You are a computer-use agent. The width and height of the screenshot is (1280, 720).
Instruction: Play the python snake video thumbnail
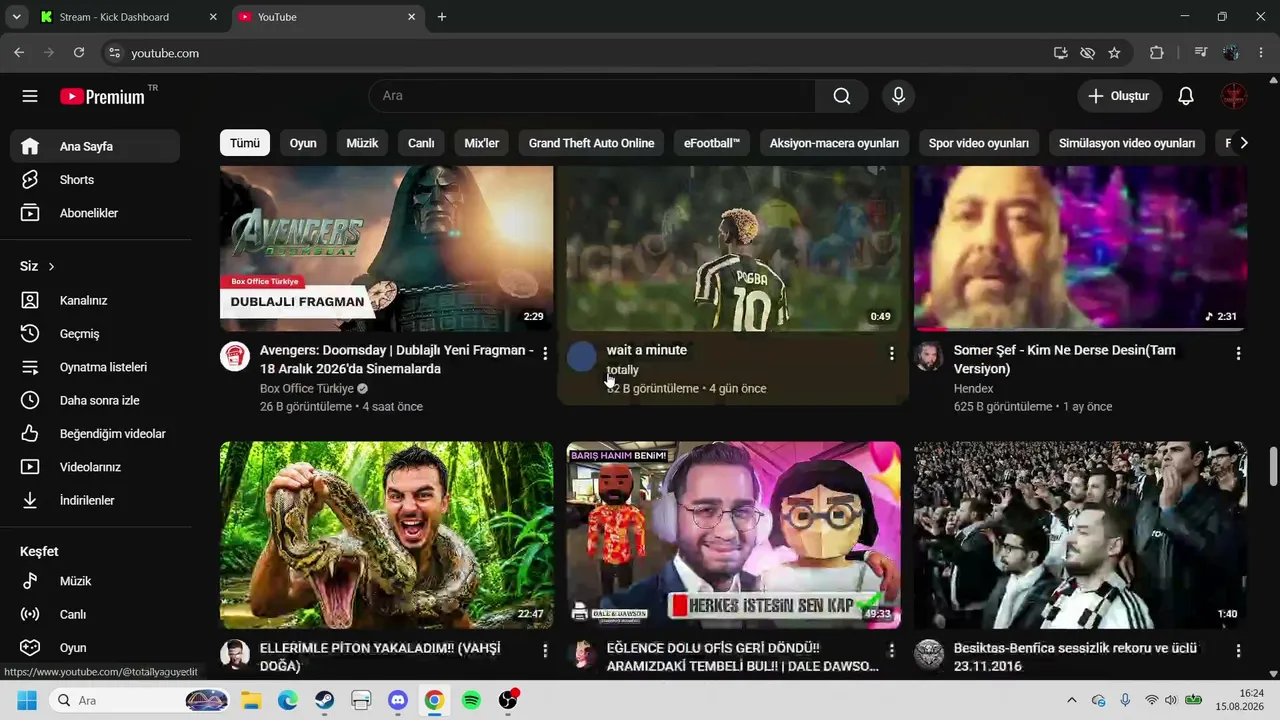point(386,535)
